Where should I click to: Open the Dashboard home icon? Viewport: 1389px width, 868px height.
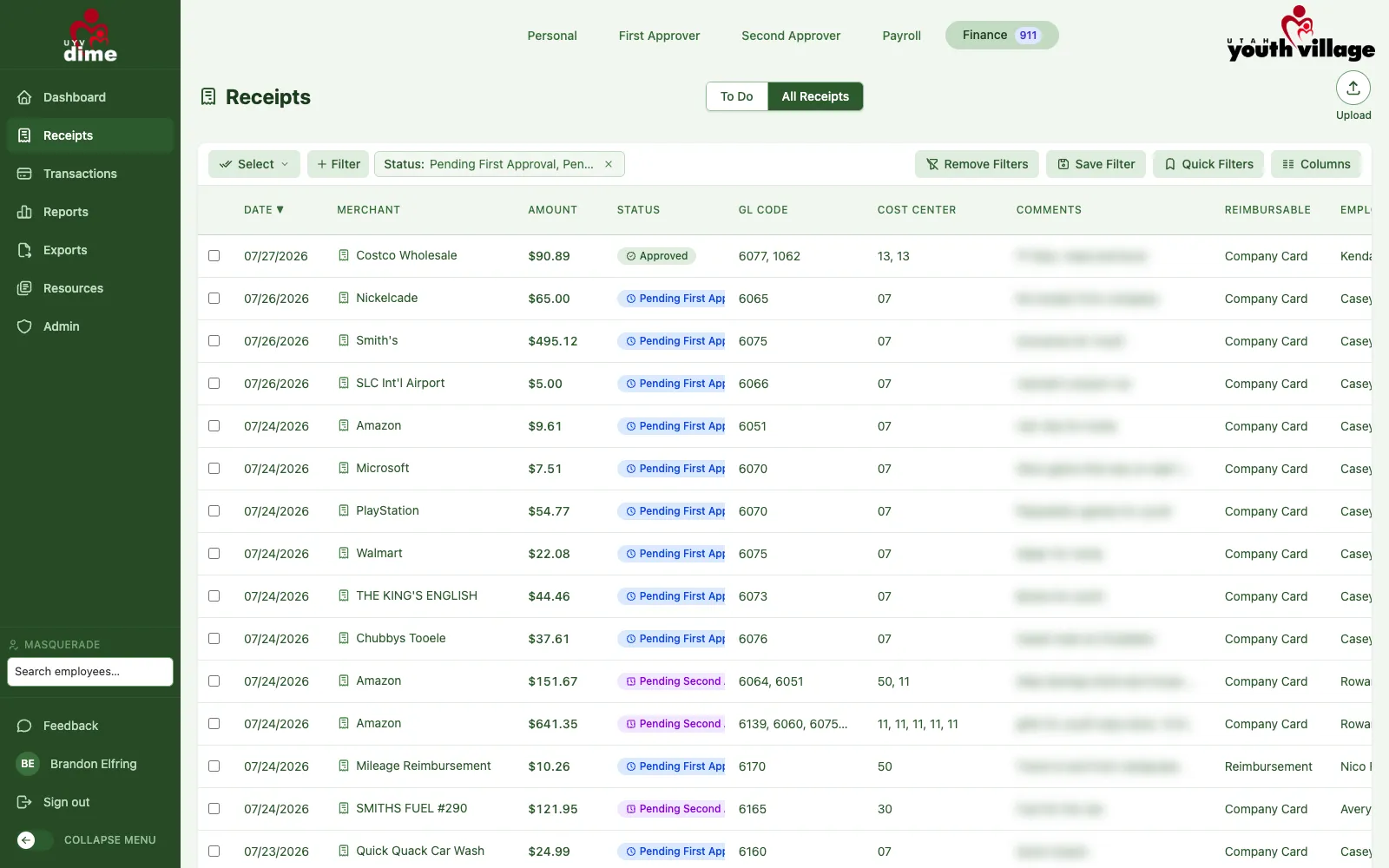point(24,97)
